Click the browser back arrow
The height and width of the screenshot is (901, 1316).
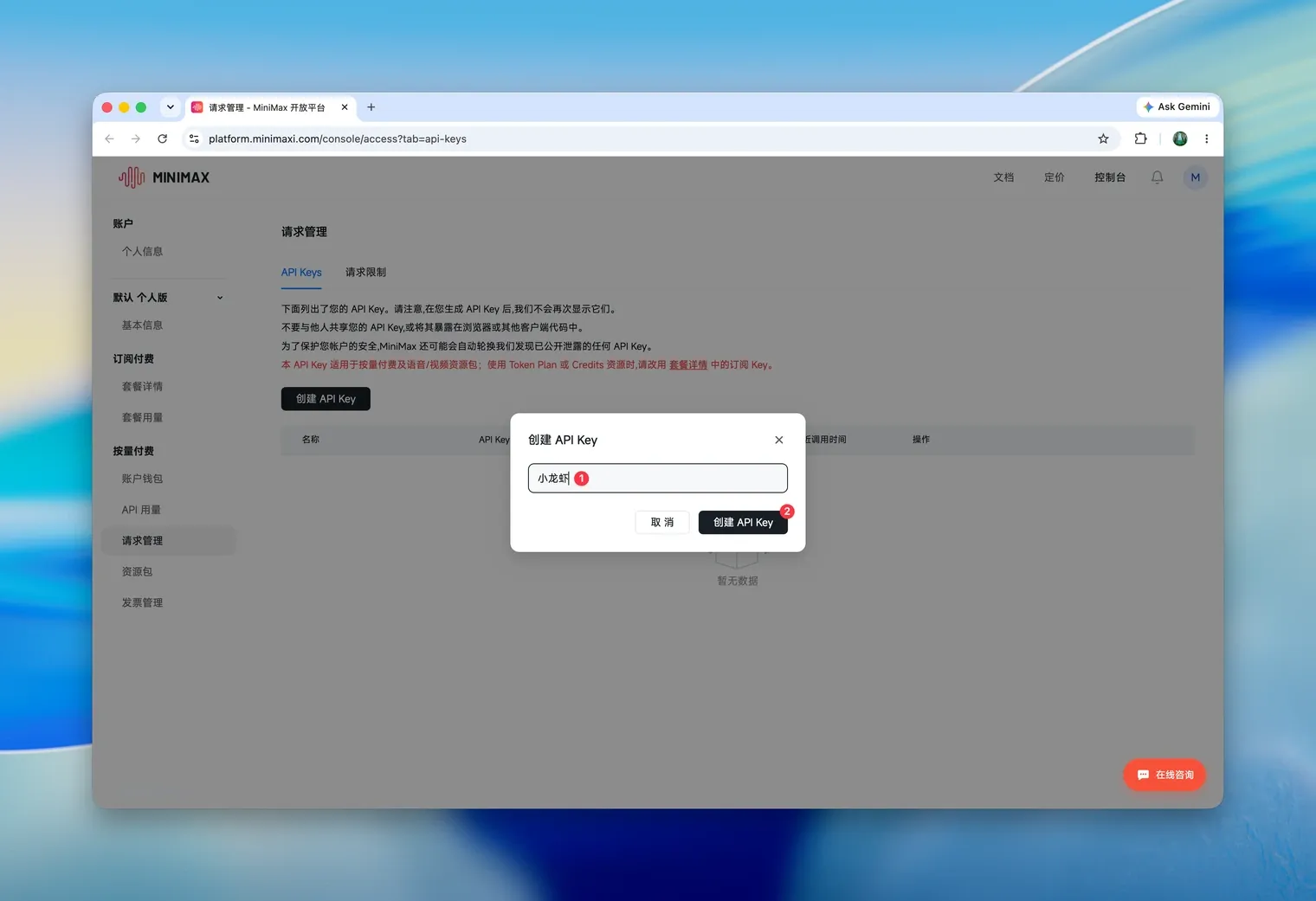click(109, 138)
